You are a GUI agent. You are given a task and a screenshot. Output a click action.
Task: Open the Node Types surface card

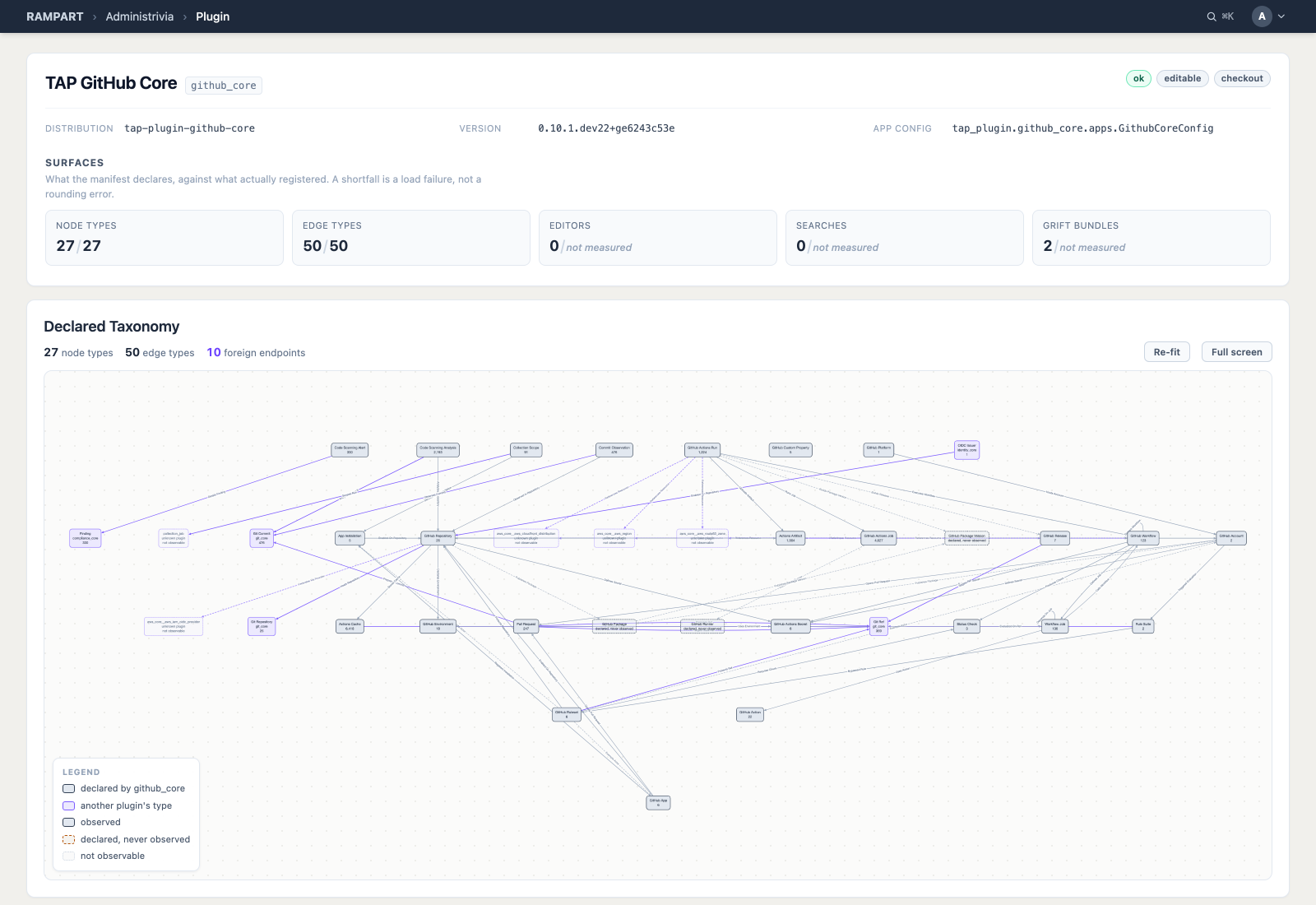[x=164, y=238]
